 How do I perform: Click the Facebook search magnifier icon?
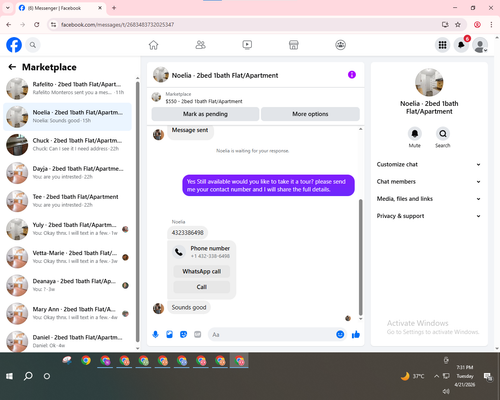pos(33,45)
